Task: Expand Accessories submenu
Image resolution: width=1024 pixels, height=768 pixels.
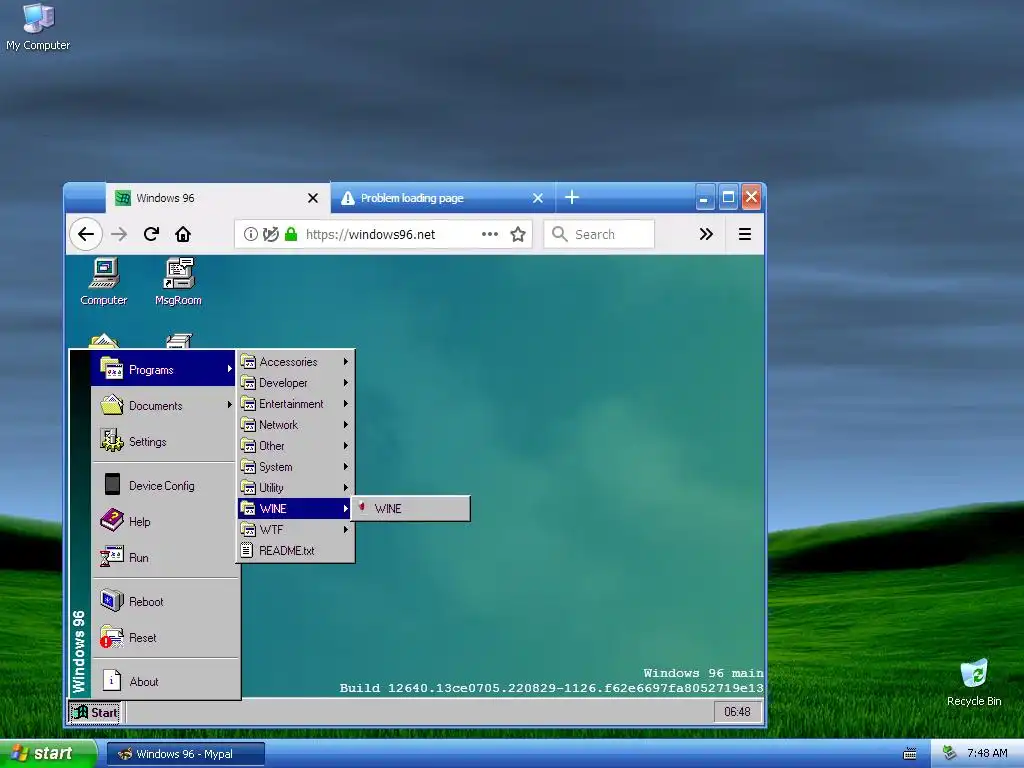Action: coord(295,361)
